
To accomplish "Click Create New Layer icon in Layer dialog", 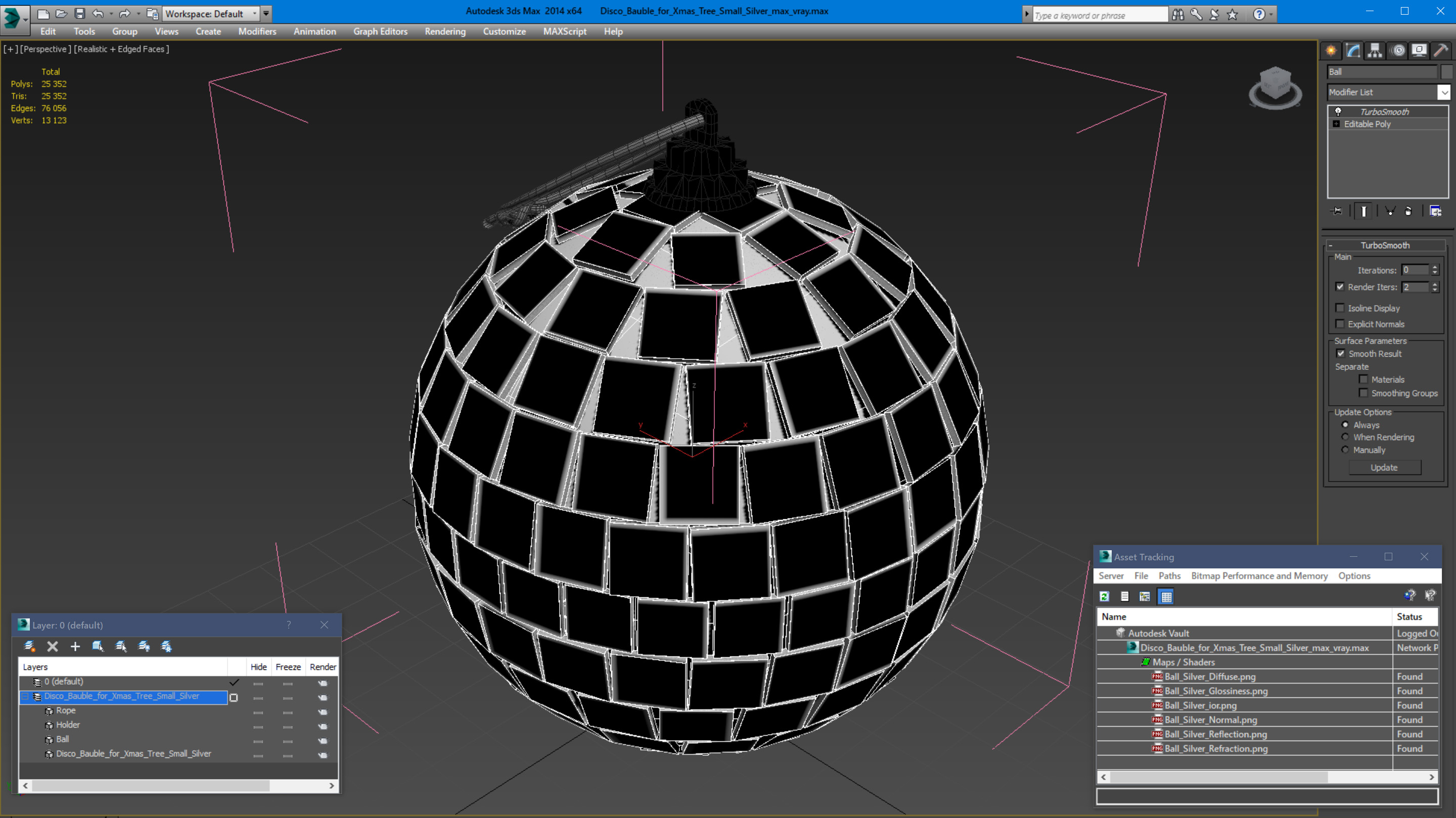I will click(29, 646).
